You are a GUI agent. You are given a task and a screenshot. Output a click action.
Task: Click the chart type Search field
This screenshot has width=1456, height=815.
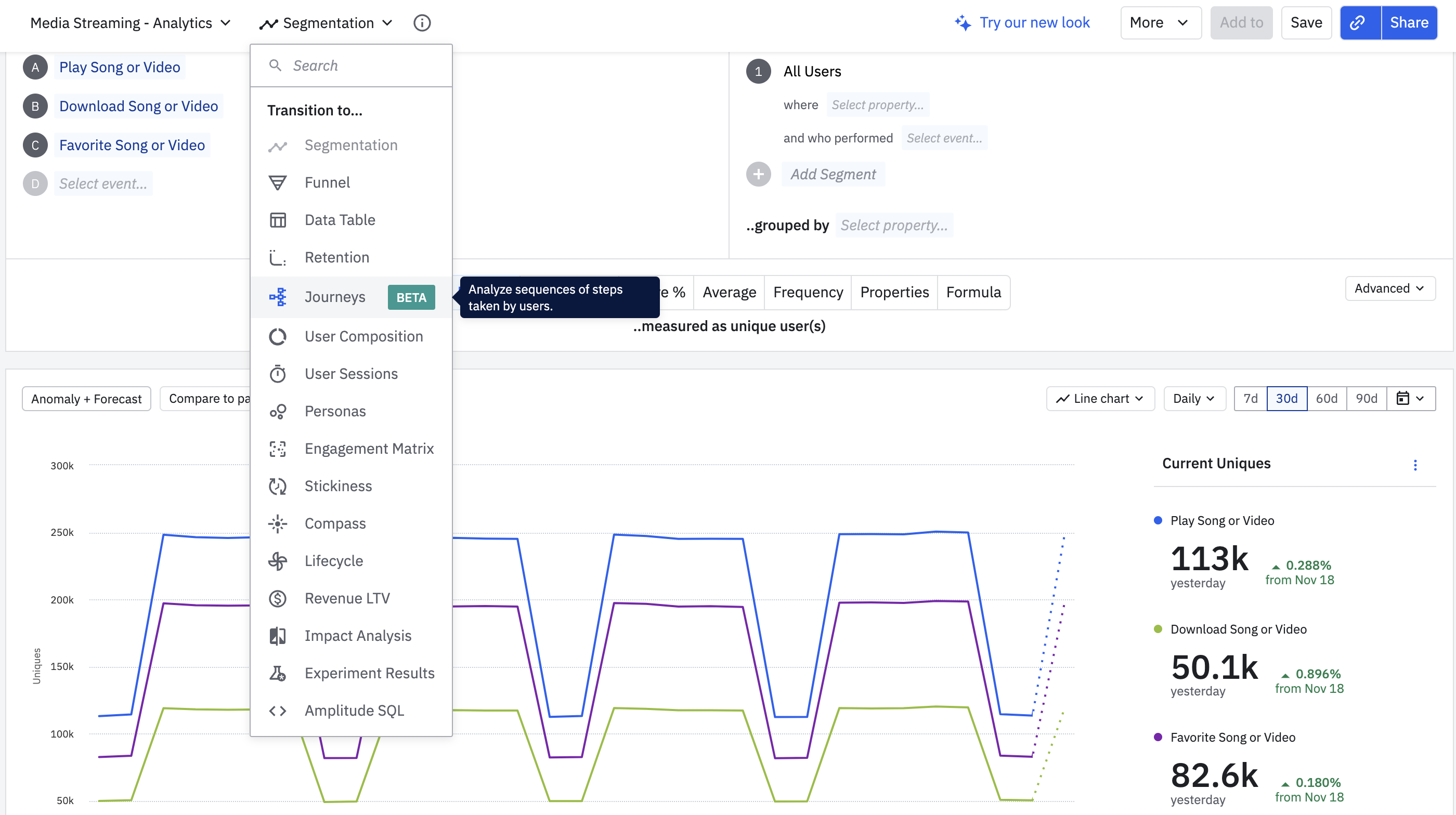pos(362,65)
